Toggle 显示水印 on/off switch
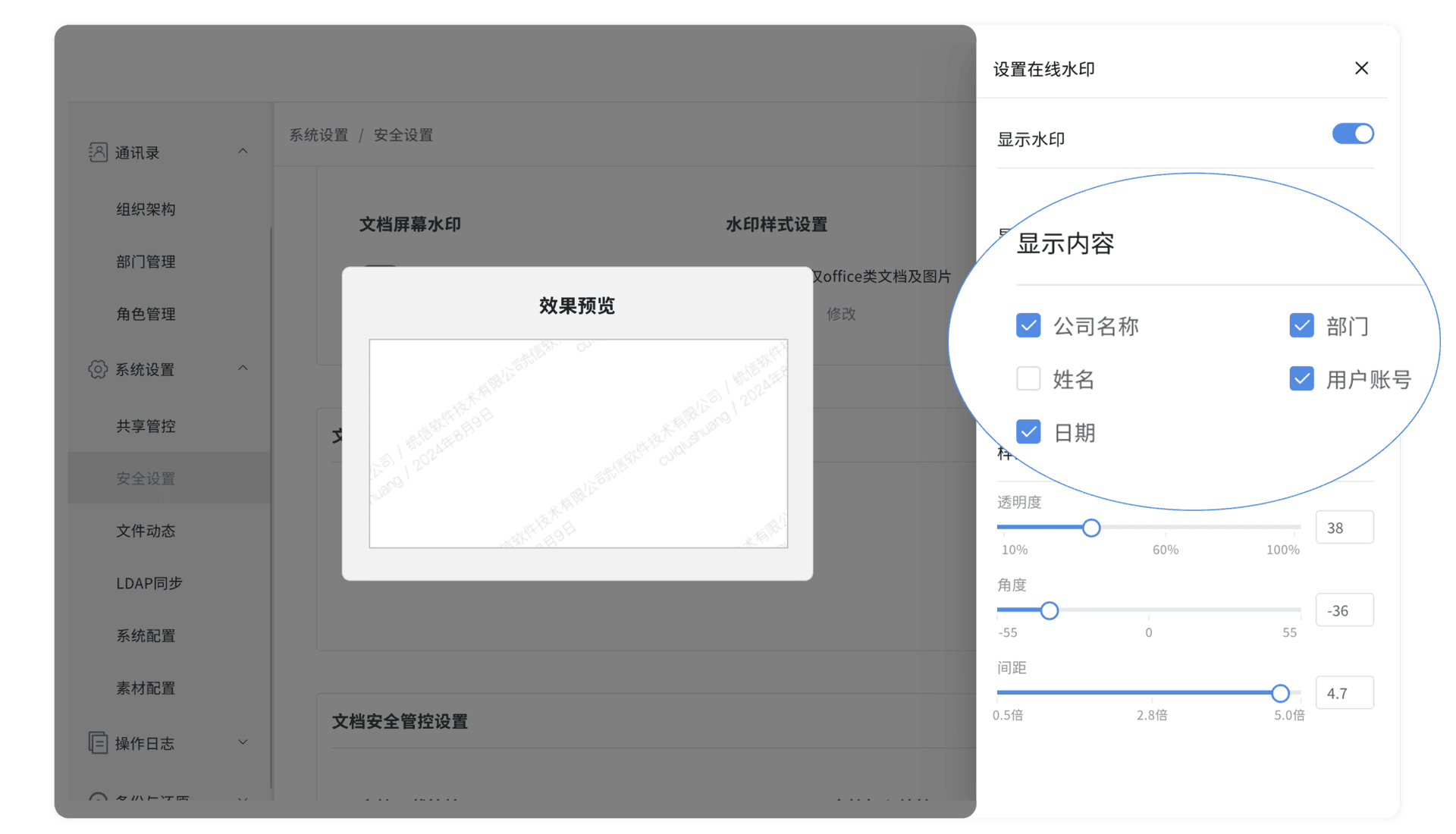Image resolution: width=1456 pixels, height=834 pixels. (1352, 134)
